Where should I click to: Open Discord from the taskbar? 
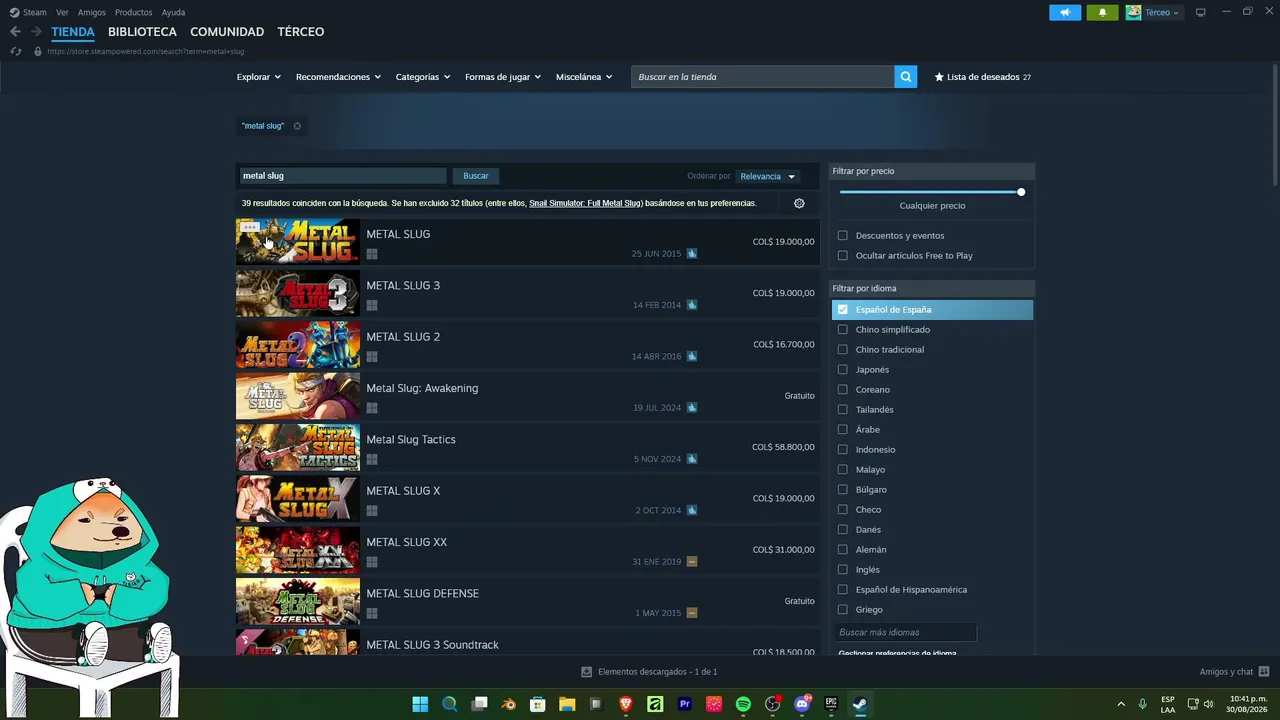point(802,704)
